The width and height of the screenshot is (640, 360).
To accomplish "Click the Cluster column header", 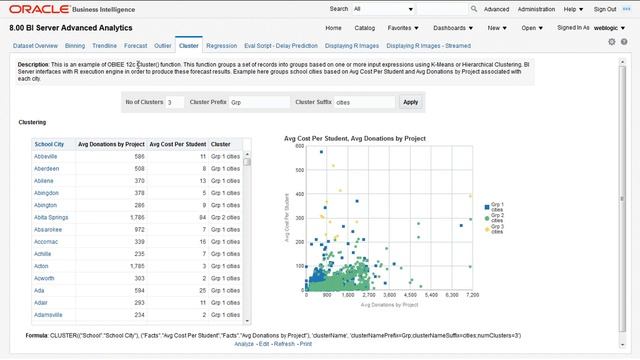I will click(x=220, y=144).
